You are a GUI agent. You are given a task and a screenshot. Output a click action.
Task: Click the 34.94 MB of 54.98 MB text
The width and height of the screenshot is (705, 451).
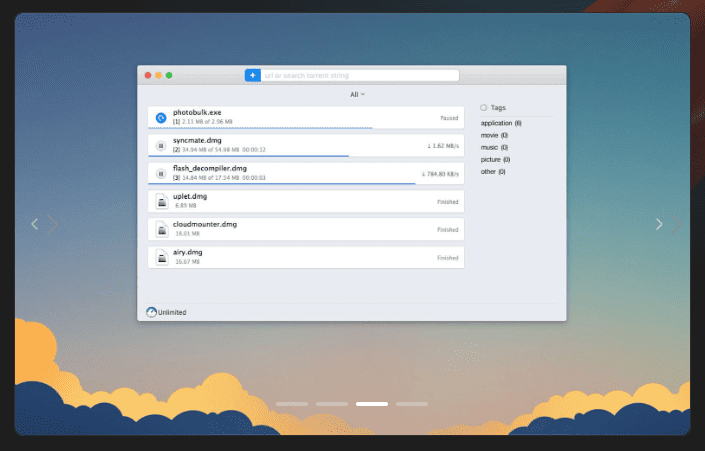tap(210, 150)
